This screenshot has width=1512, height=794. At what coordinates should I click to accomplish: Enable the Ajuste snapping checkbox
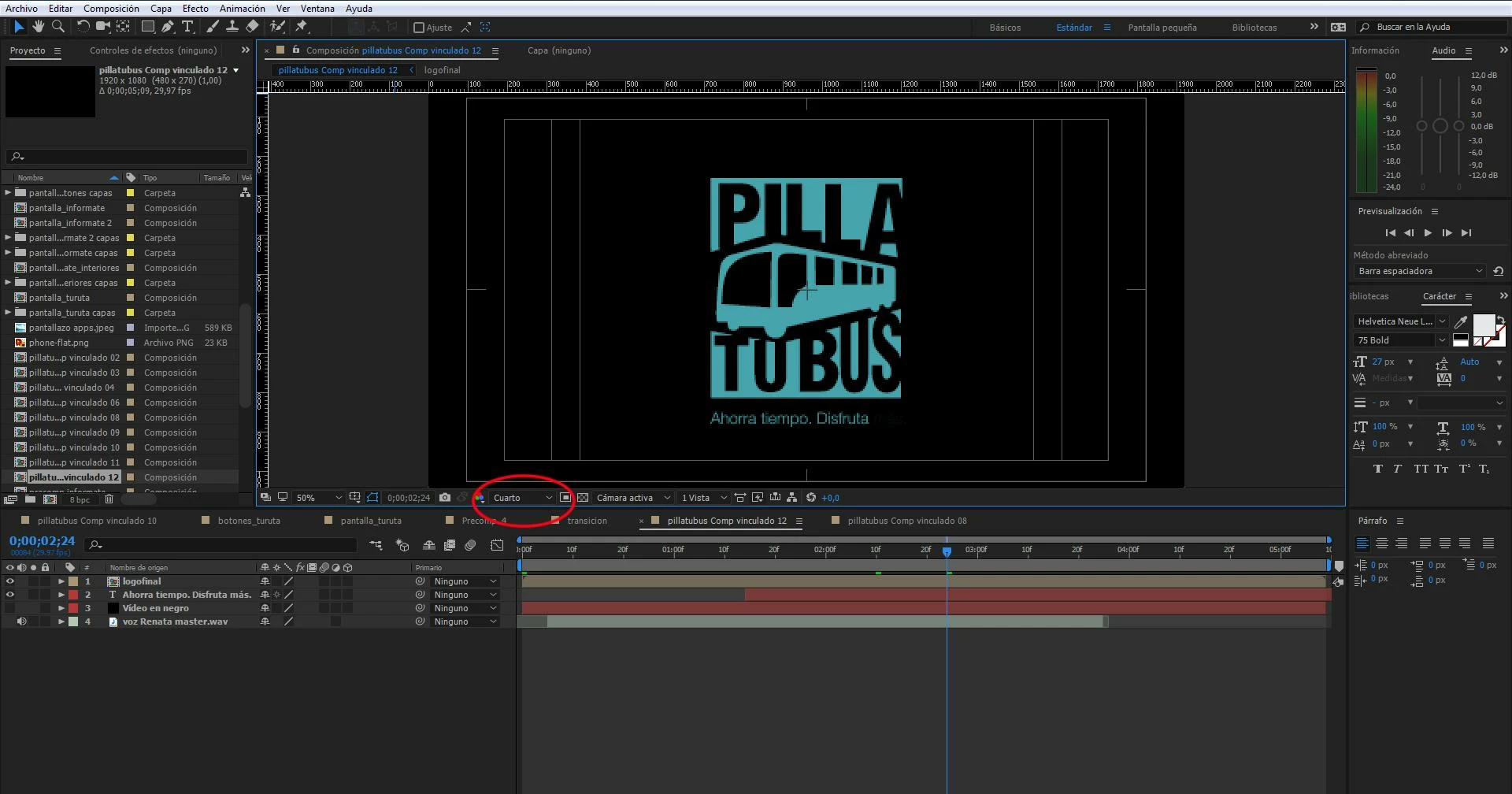point(419,28)
